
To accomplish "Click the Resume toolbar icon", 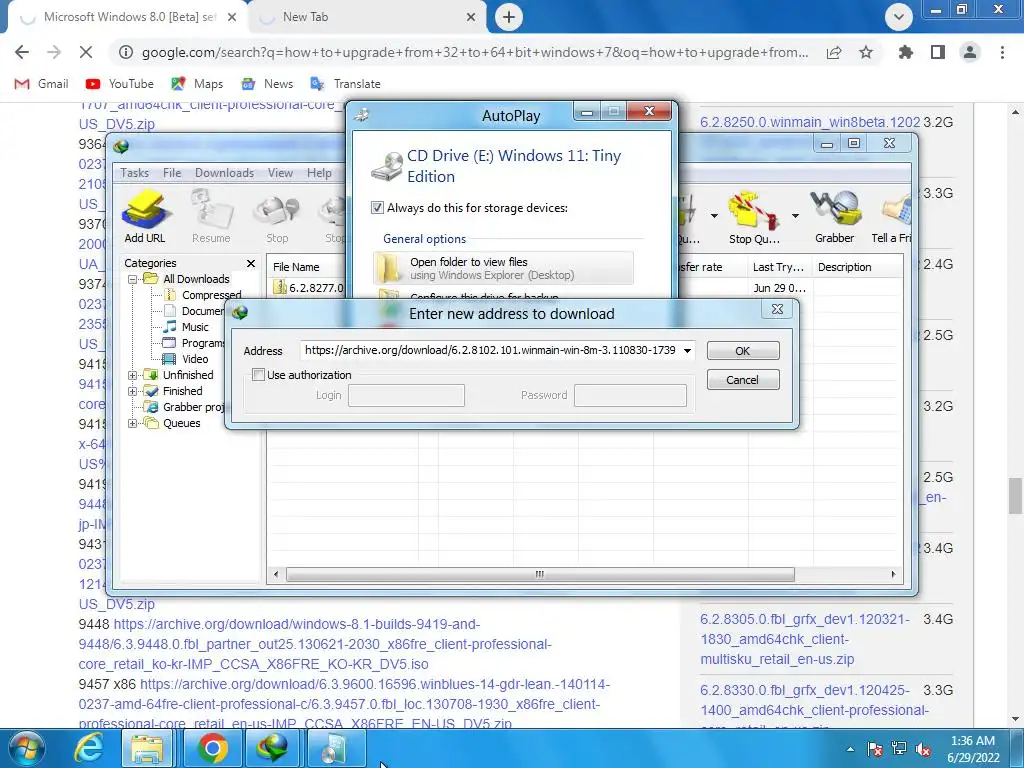I will coord(211,216).
